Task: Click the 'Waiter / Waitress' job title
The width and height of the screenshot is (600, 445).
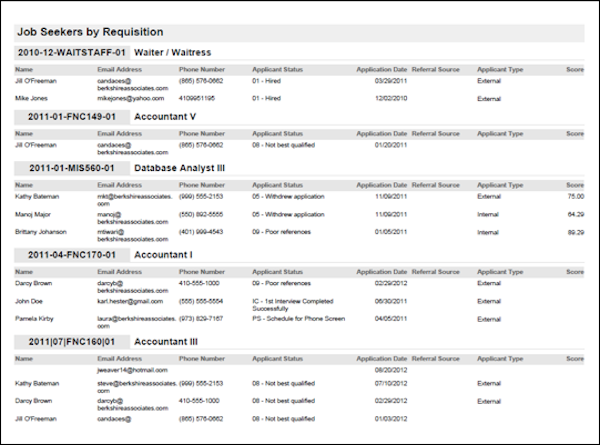Action: click(173, 53)
